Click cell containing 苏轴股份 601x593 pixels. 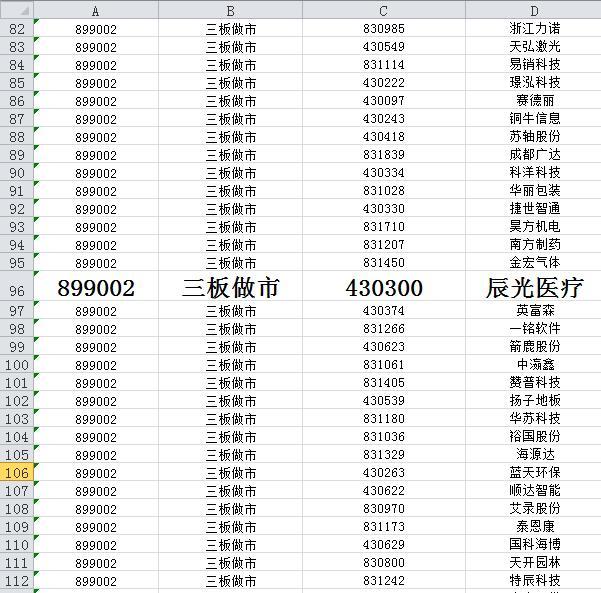pos(534,136)
